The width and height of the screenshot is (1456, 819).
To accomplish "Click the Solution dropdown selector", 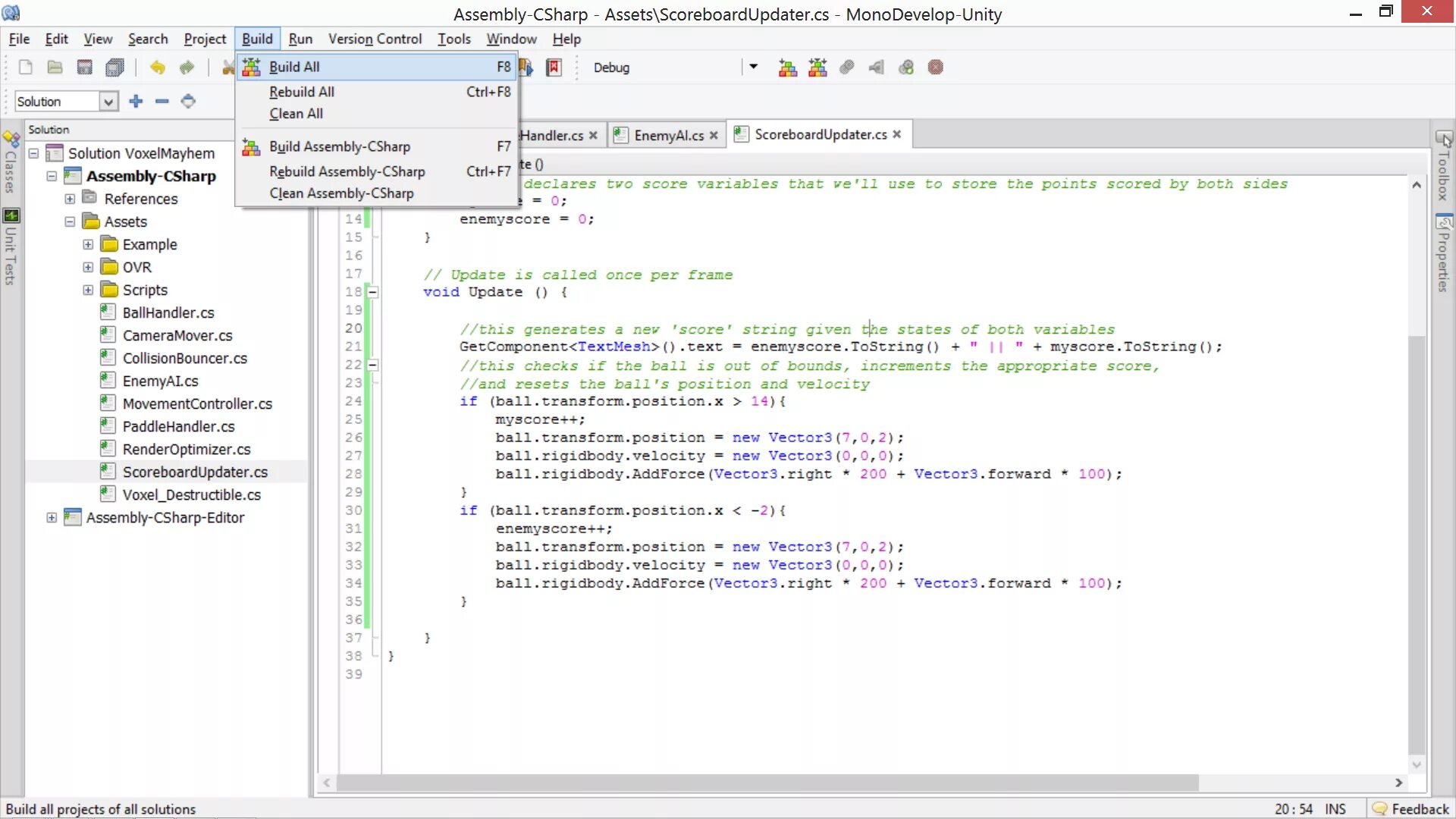I will pos(64,100).
